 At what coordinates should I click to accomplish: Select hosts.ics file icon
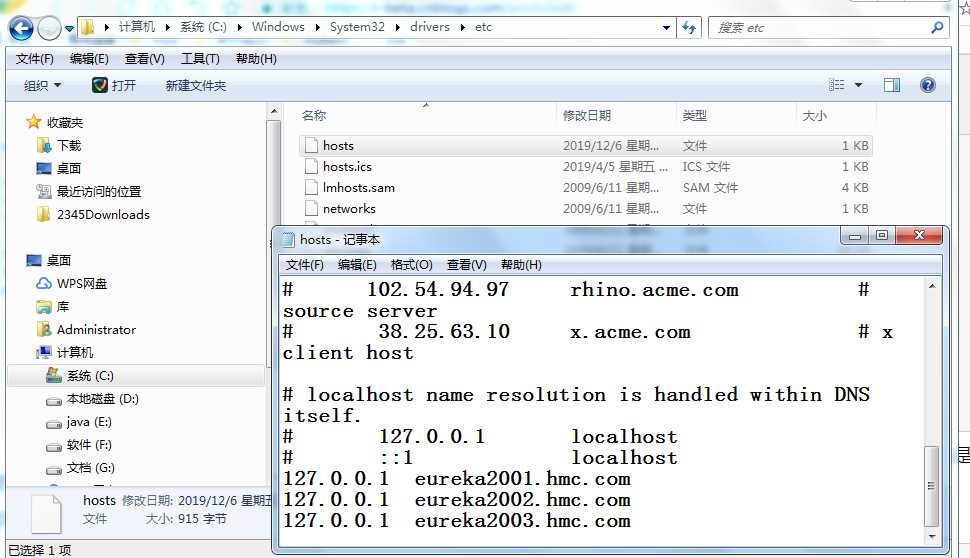tap(311, 166)
